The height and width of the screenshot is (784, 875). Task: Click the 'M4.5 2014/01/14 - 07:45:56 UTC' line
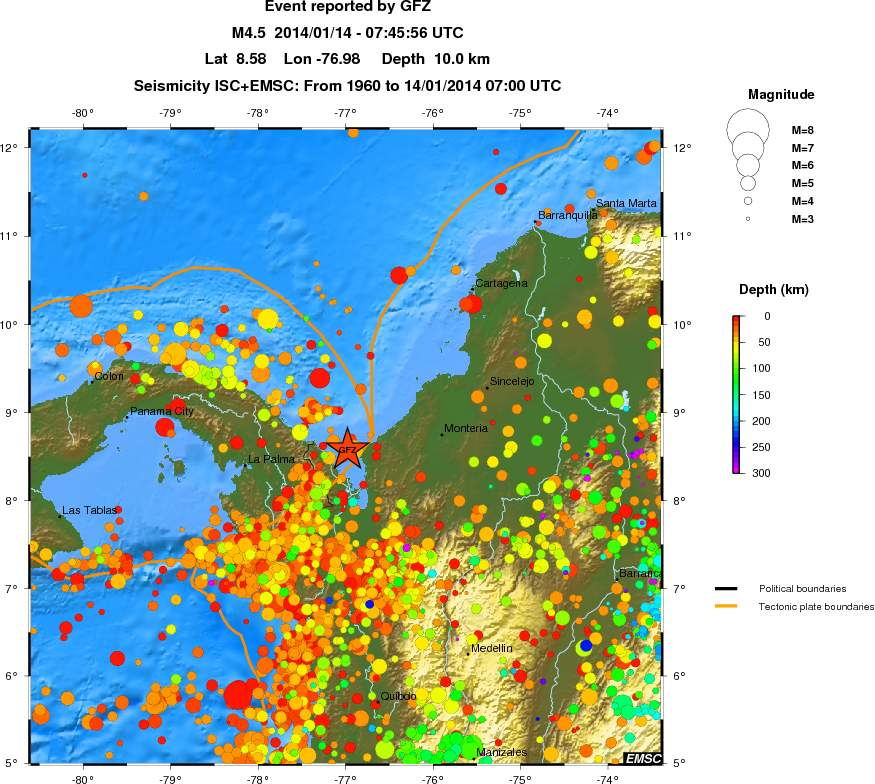click(x=348, y=33)
